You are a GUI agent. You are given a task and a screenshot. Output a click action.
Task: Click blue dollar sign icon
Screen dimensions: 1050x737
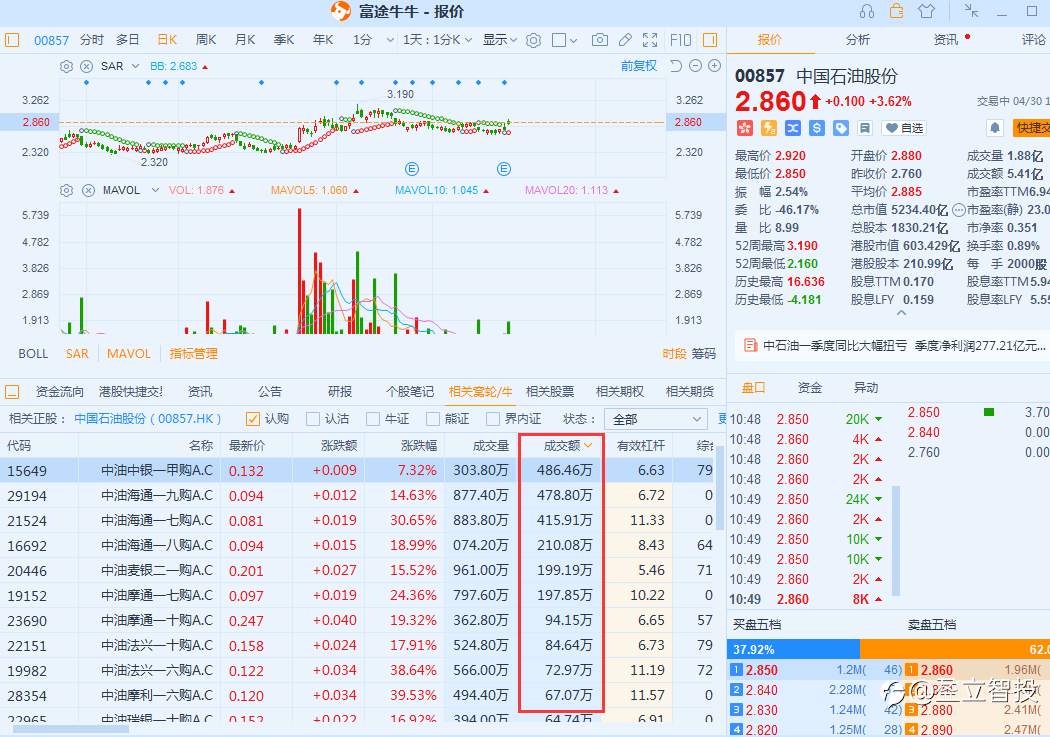coord(816,128)
